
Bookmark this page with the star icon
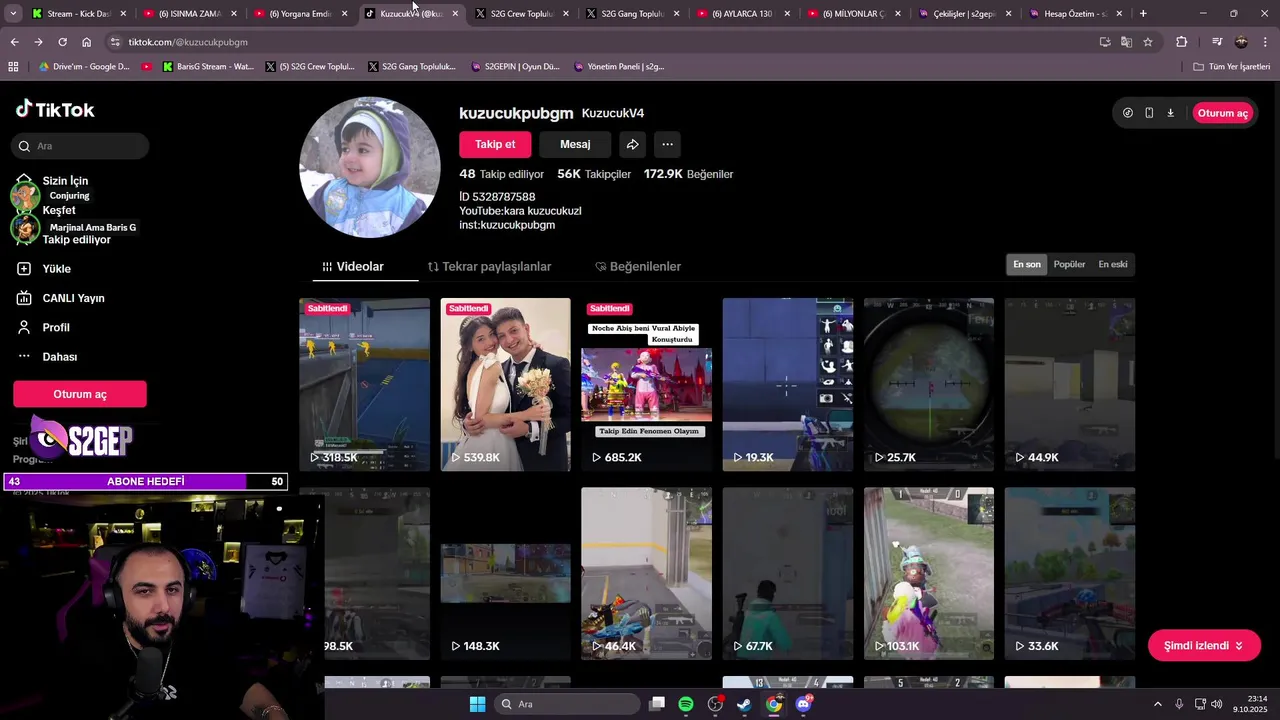click(x=1148, y=42)
